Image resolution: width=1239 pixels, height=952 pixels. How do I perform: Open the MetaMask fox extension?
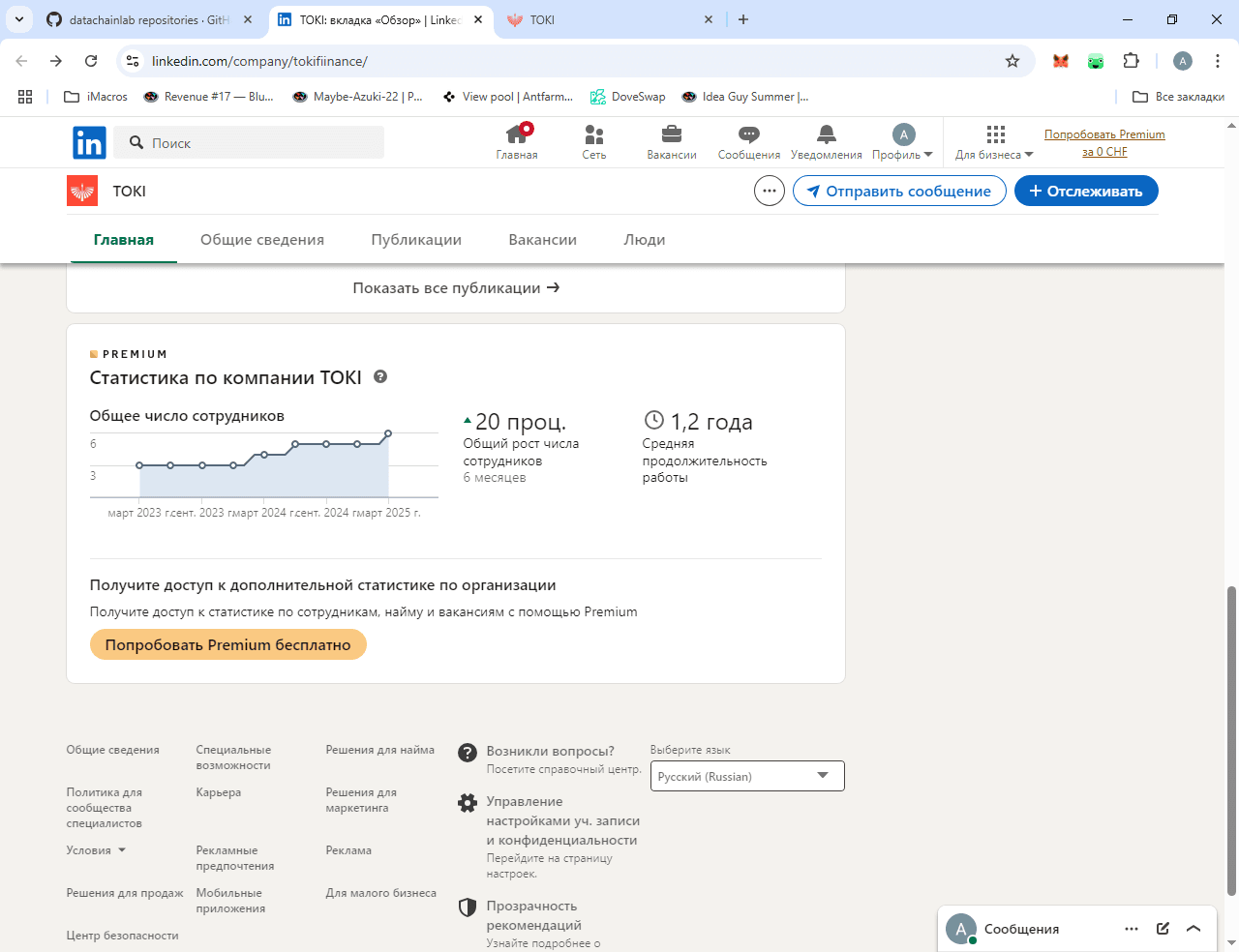pyautogui.click(x=1061, y=61)
